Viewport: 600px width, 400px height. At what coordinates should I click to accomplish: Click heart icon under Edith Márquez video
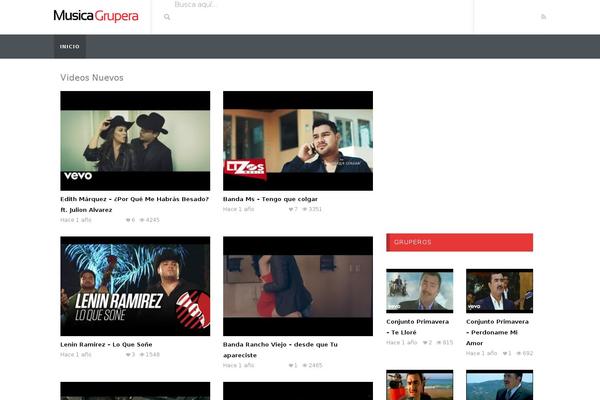click(x=128, y=220)
